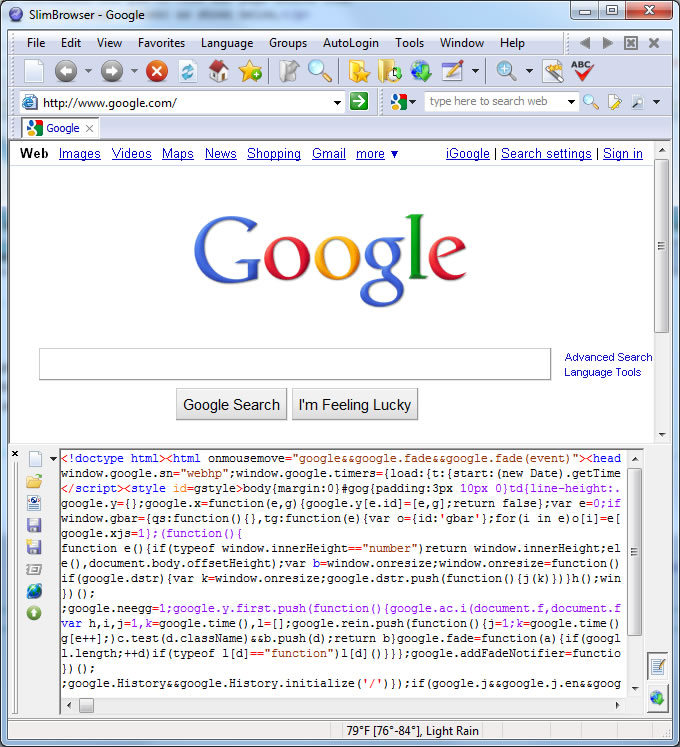
Task: Click the green Go arrow button
Action: click(359, 101)
